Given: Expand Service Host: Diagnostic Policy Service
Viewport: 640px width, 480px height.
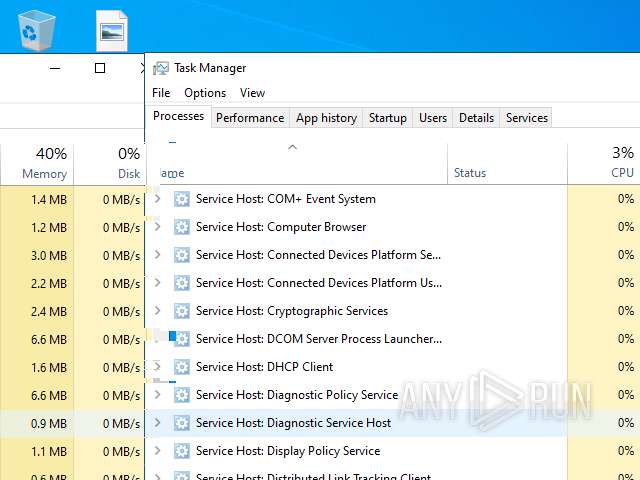Looking at the screenshot, I should (x=158, y=394).
